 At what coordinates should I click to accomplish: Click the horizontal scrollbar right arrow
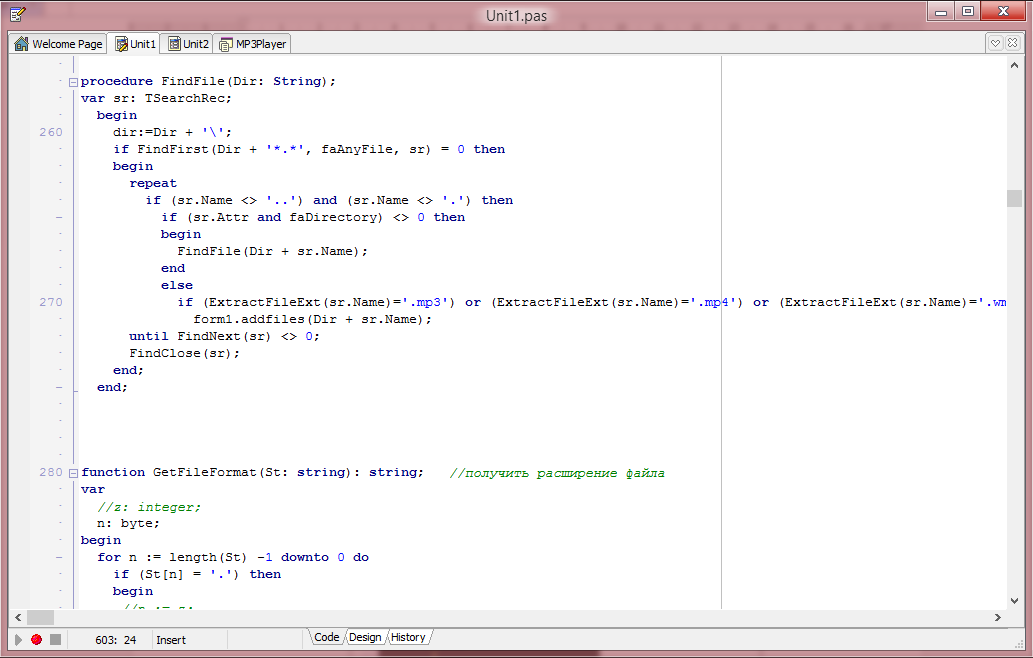click(x=997, y=617)
